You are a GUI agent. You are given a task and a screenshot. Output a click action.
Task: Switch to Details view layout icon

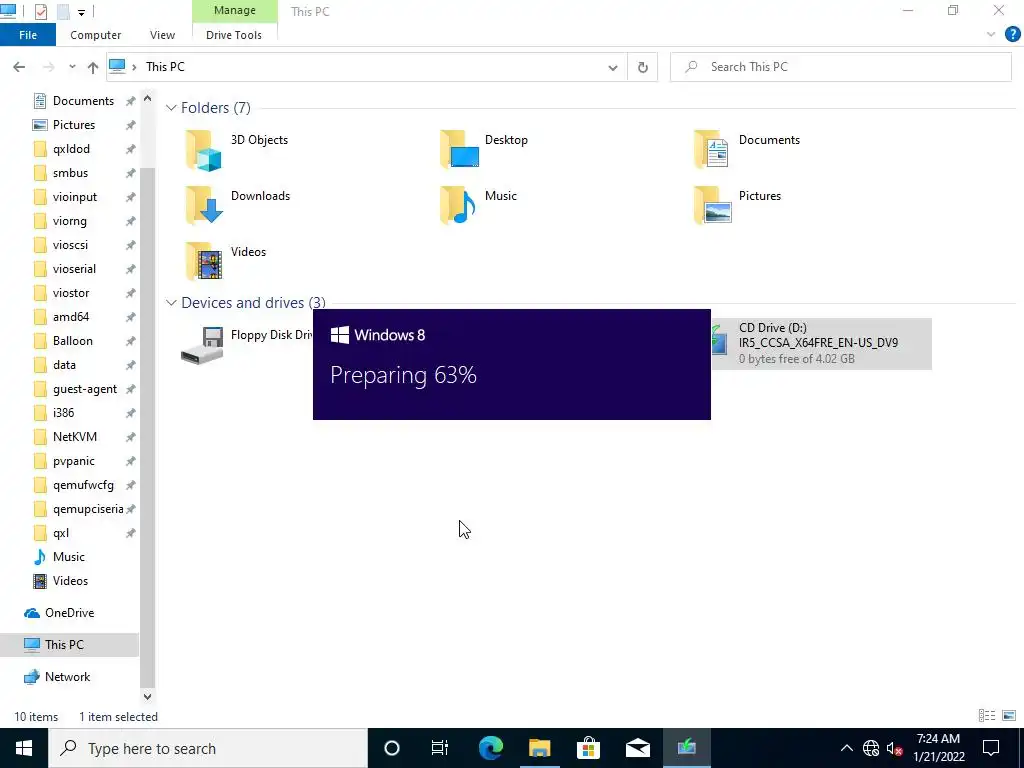point(987,716)
